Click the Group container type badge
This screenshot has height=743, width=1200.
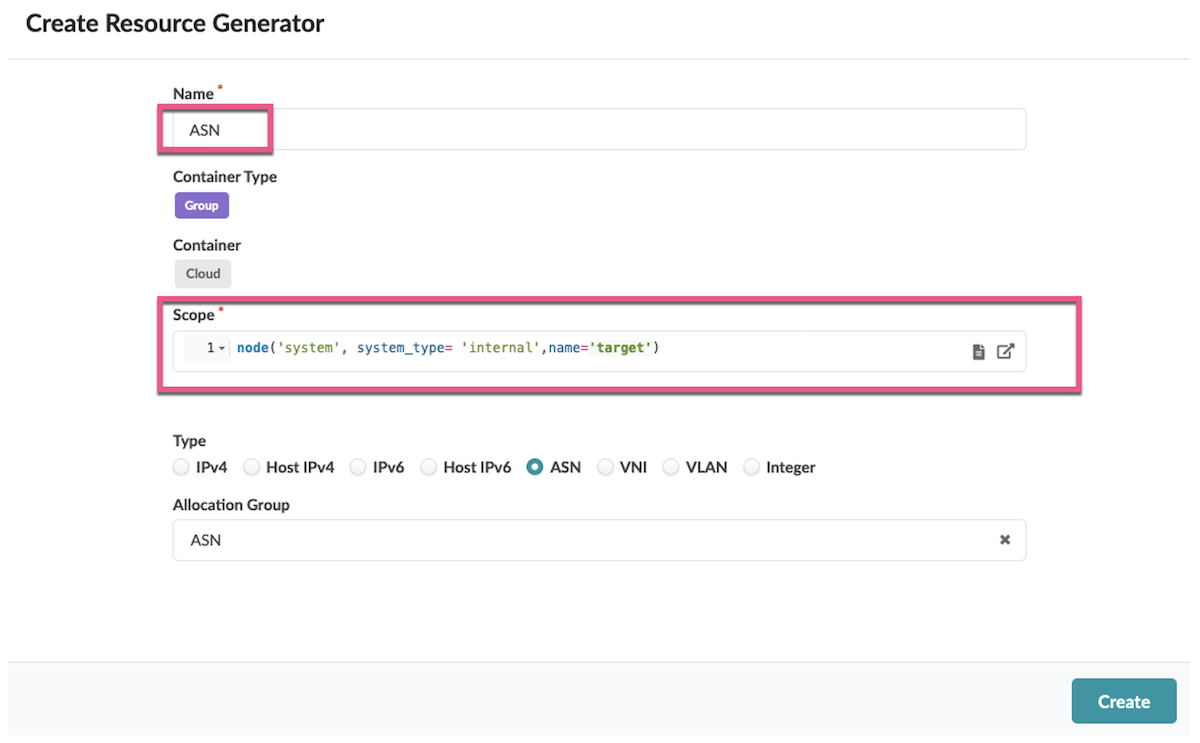pos(201,205)
